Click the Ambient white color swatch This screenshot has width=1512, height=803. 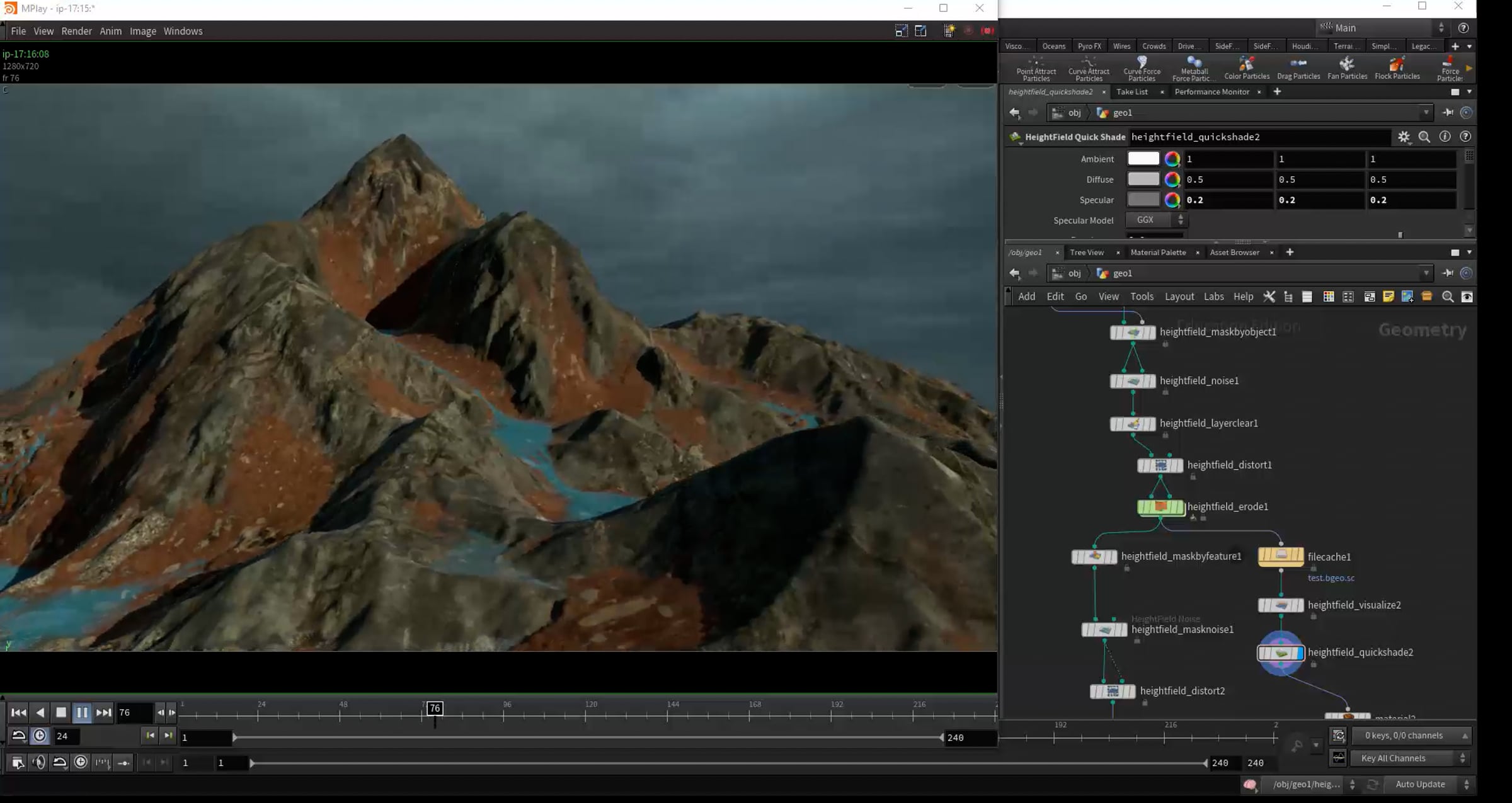point(1143,159)
